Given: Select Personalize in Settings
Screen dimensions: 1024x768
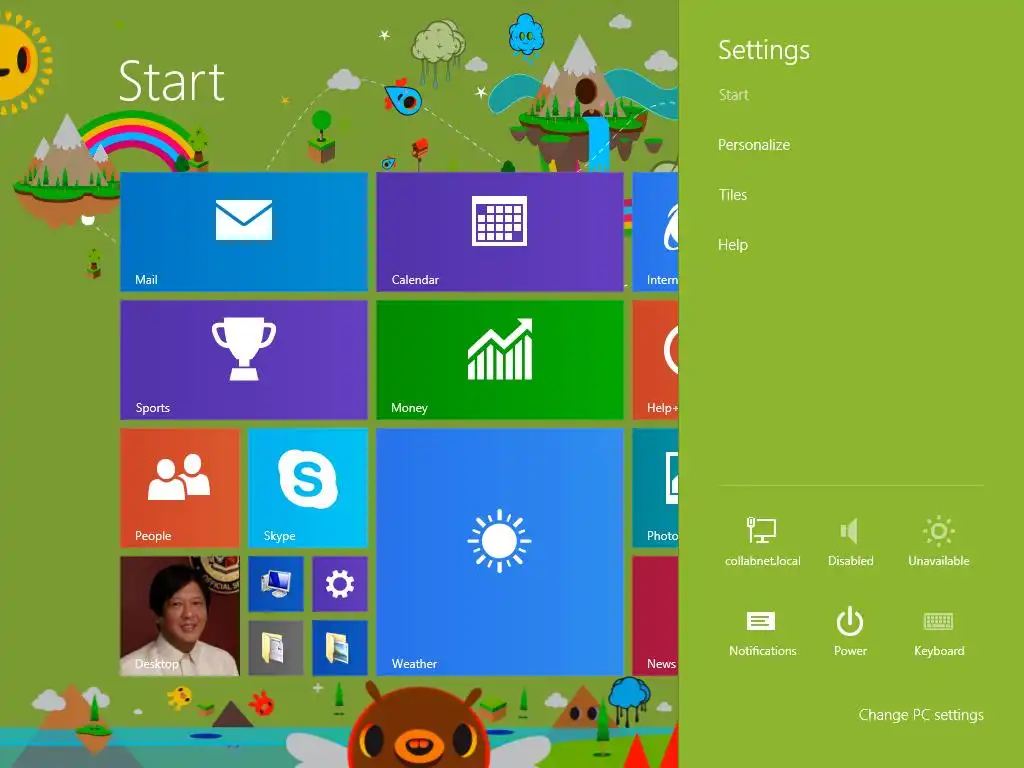Looking at the screenshot, I should tap(754, 145).
